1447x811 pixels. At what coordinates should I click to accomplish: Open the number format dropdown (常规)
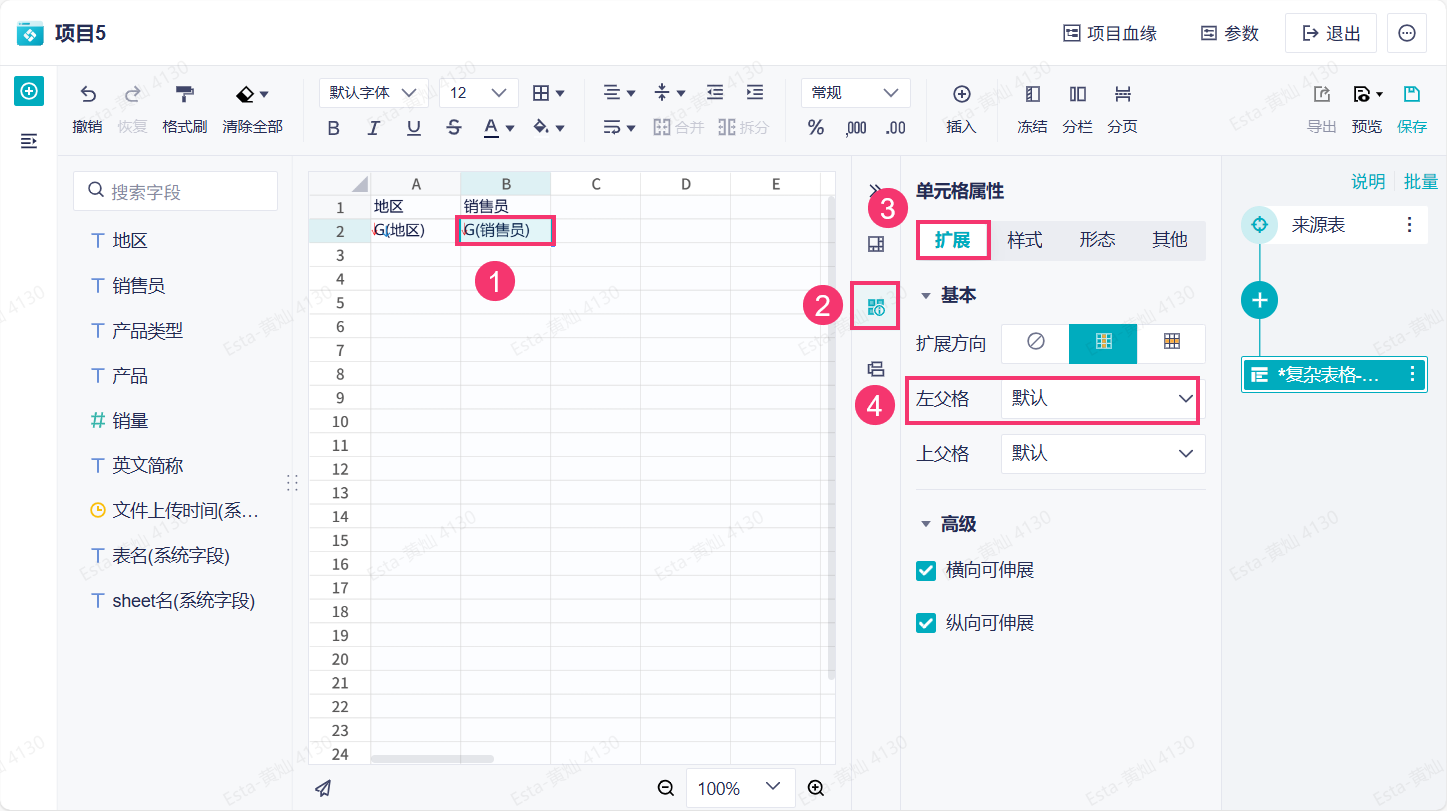[x=856, y=92]
